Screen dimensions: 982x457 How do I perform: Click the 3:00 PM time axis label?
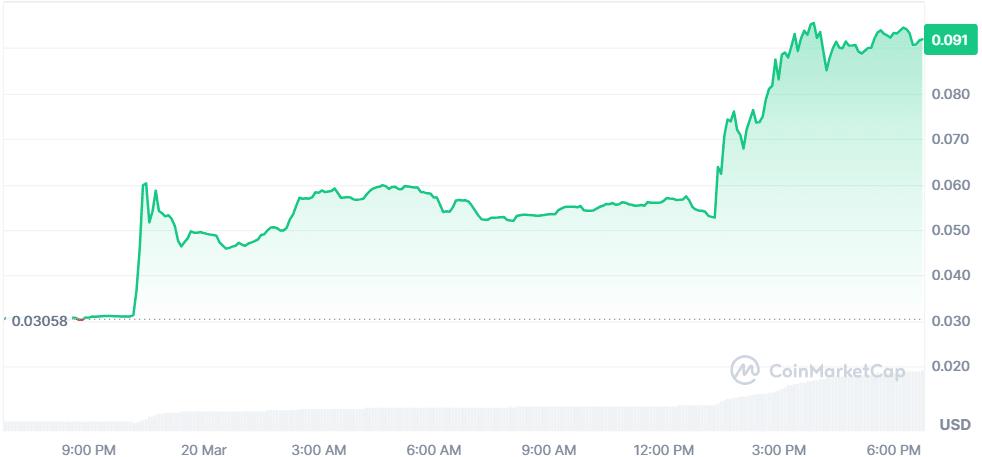780,449
